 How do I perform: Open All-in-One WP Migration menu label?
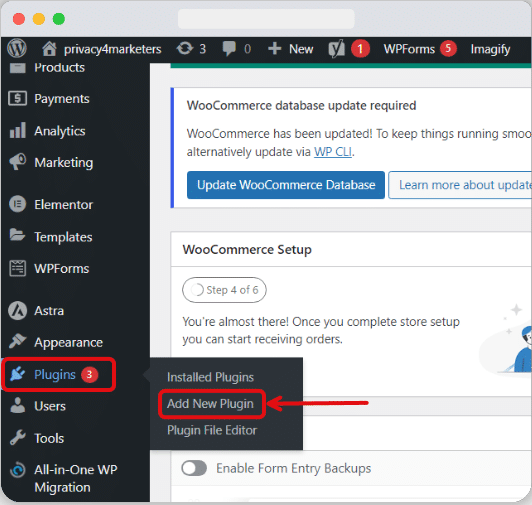(76, 479)
